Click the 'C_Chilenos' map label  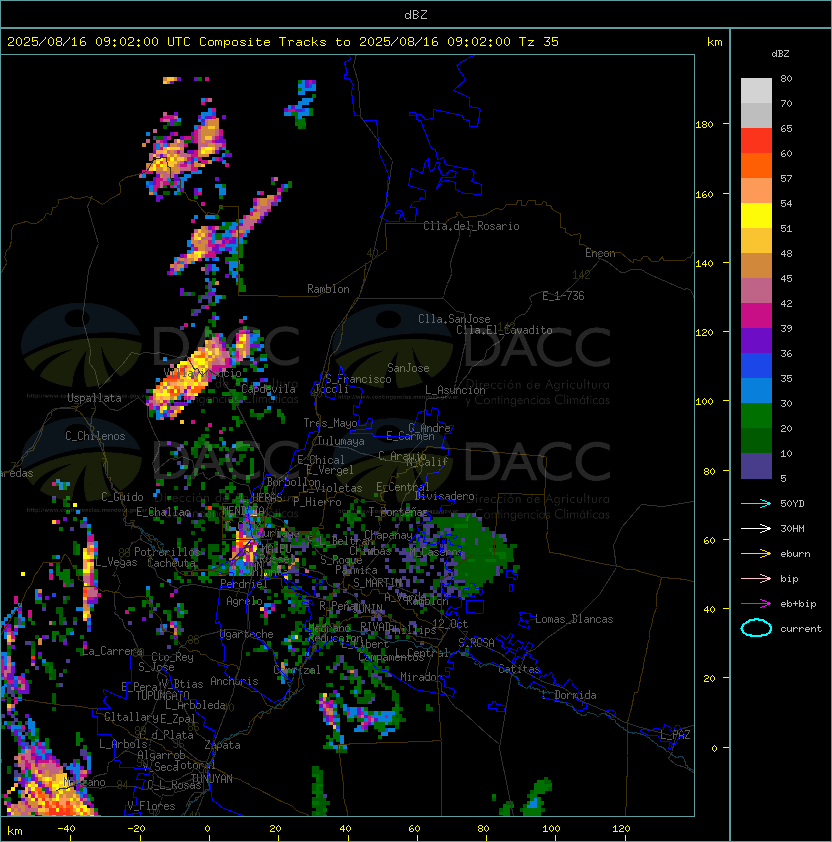click(x=95, y=436)
